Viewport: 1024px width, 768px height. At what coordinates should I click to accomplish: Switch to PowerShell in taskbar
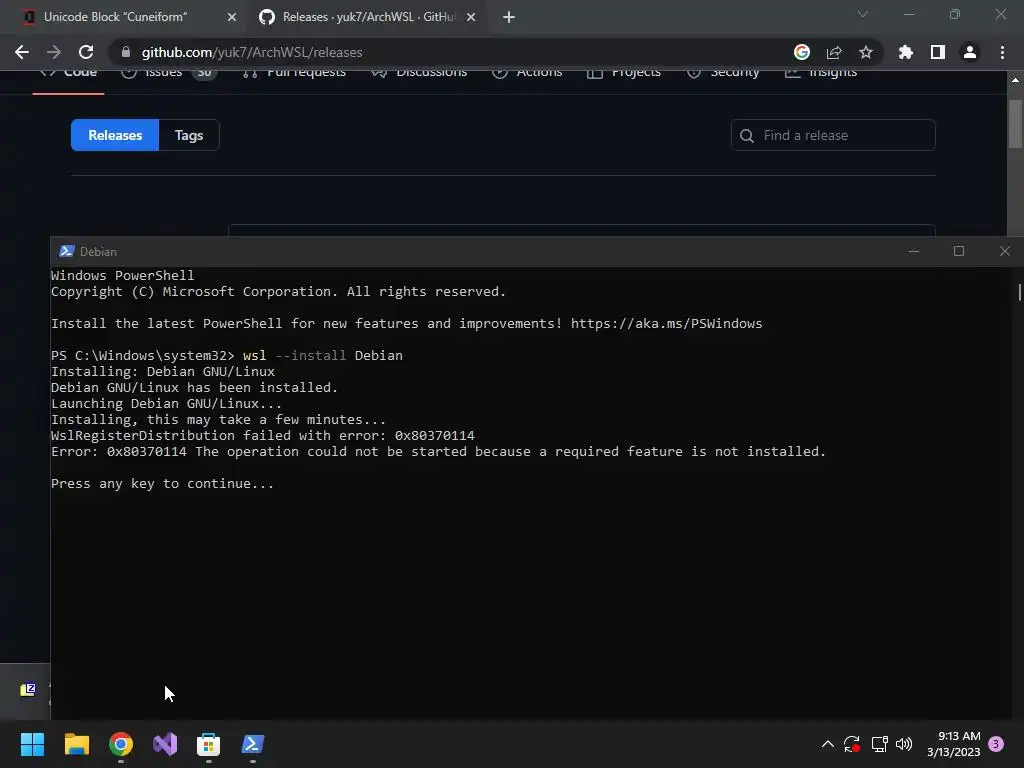click(253, 744)
